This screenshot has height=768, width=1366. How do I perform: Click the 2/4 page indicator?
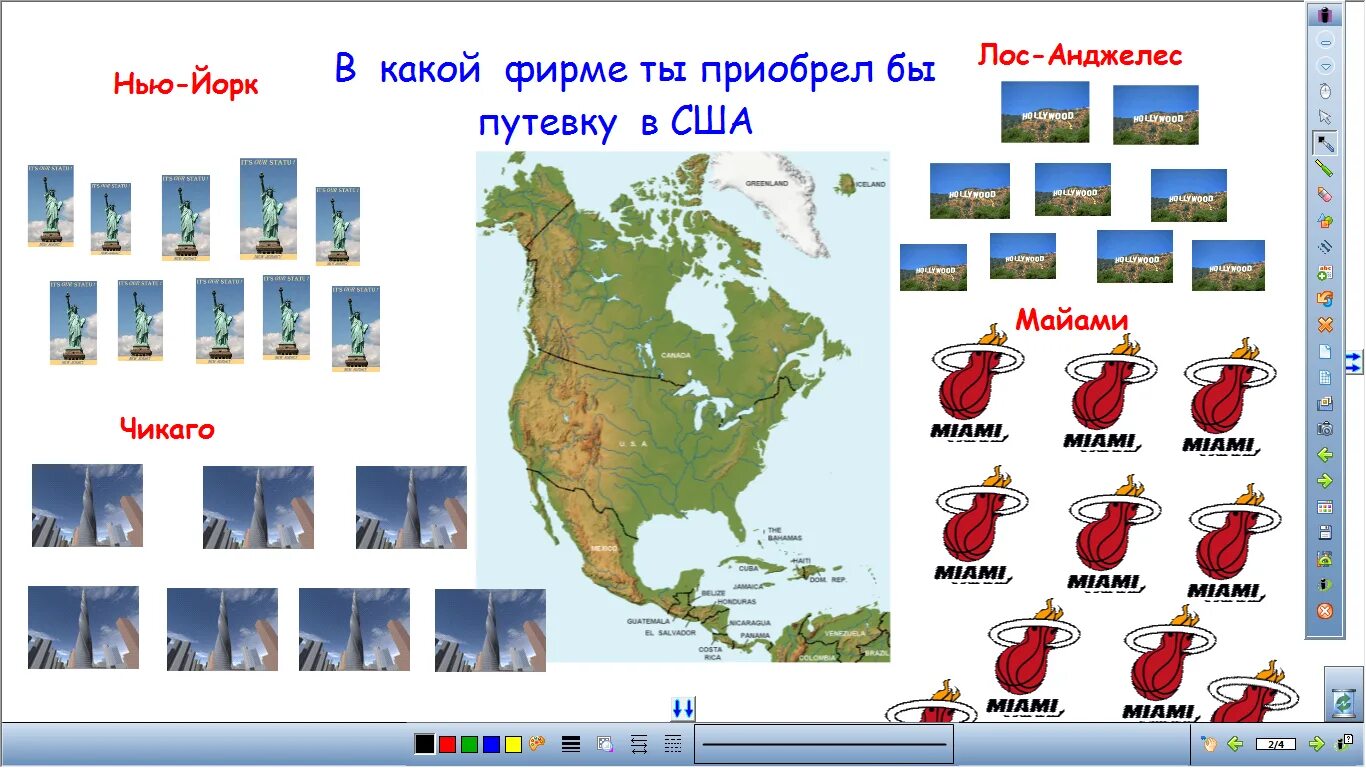point(1275,744)
